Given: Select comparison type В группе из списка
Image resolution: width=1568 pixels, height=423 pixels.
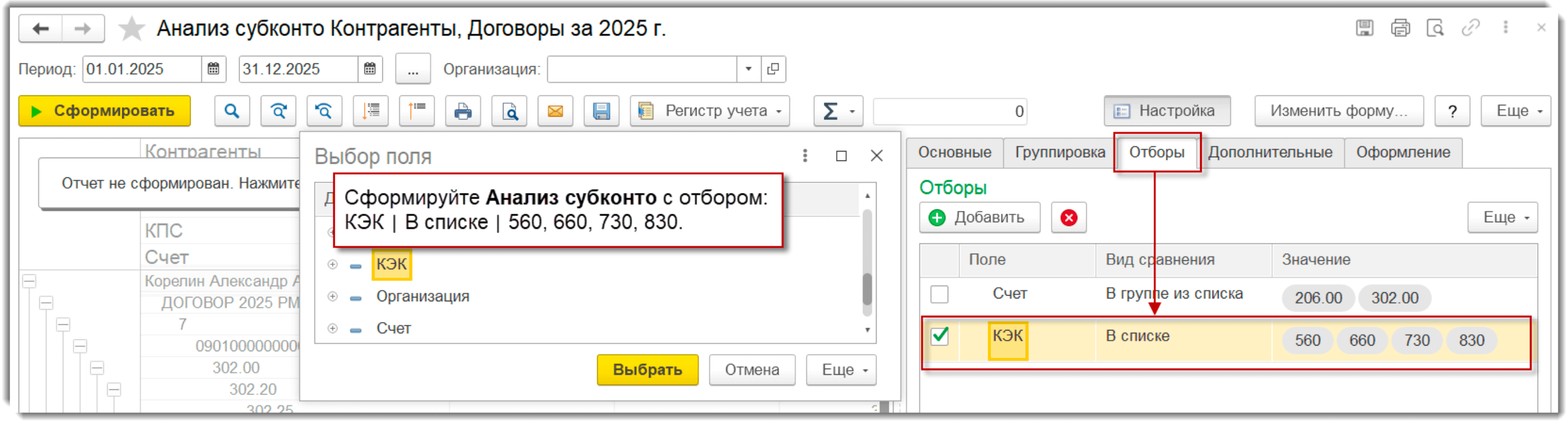Looking at the screenshot, I should click(1174, 294).
